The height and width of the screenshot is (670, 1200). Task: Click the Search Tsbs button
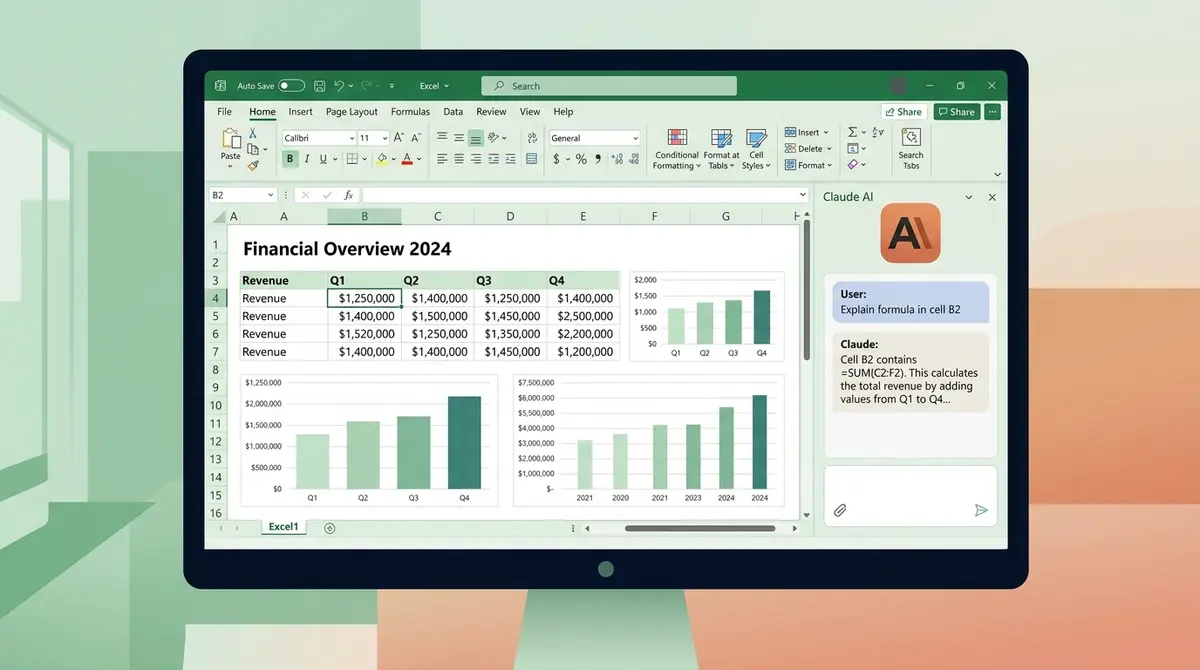click(x=911, y=149)
